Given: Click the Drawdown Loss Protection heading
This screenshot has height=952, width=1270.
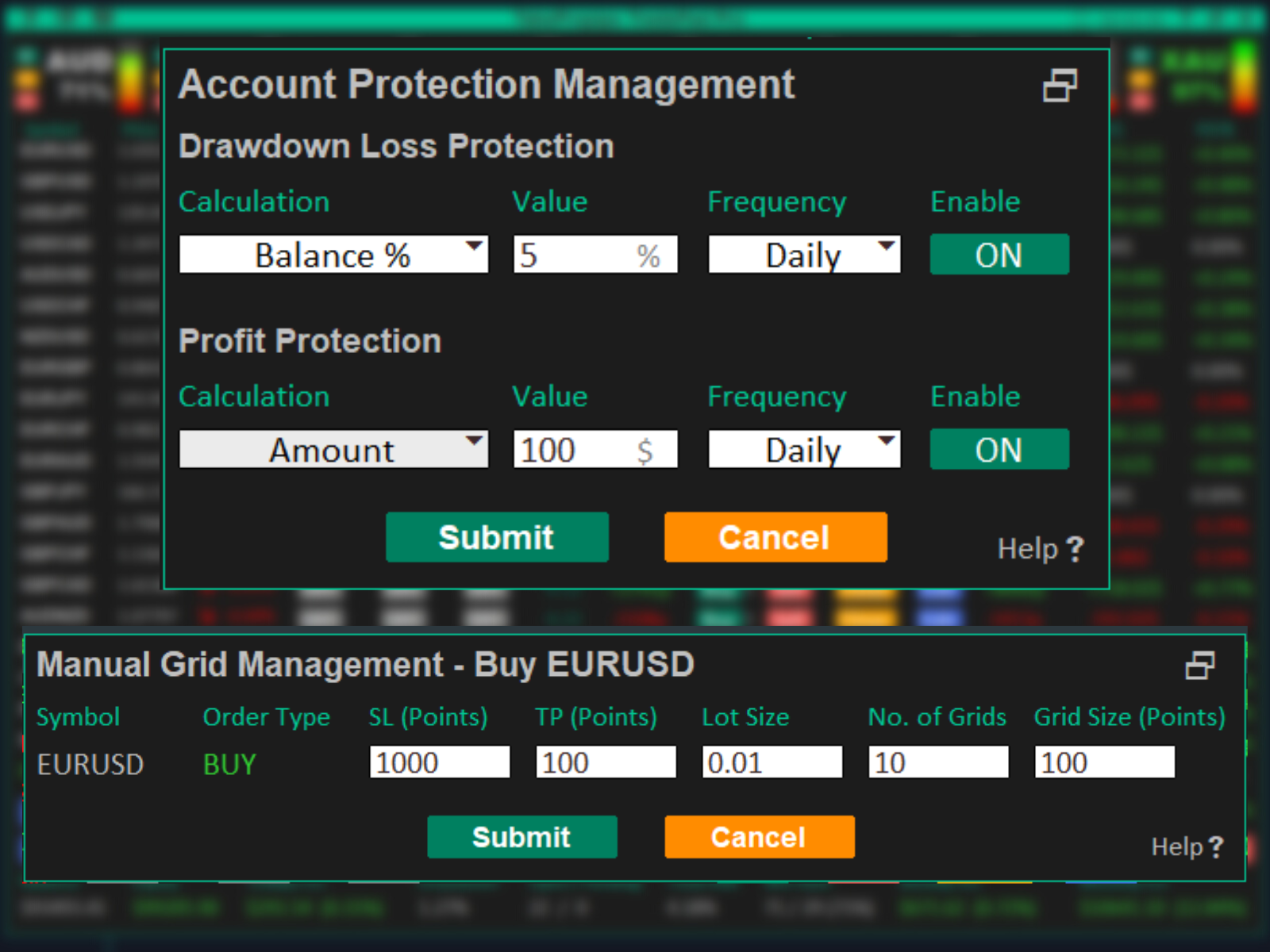Looking at the screenshot, I should click(x=396, y=147).
